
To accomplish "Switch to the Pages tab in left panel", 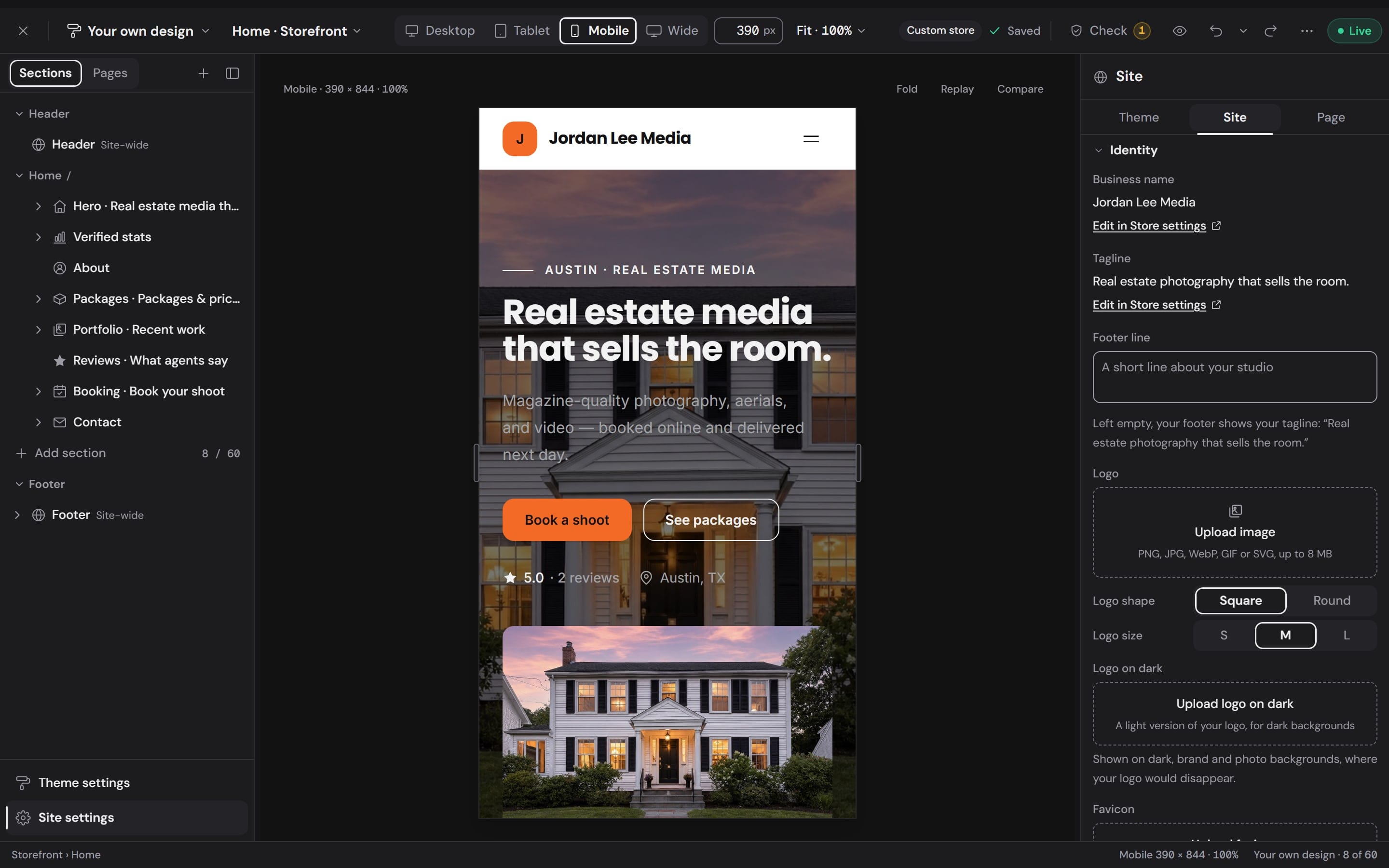I will pos(110,73).
